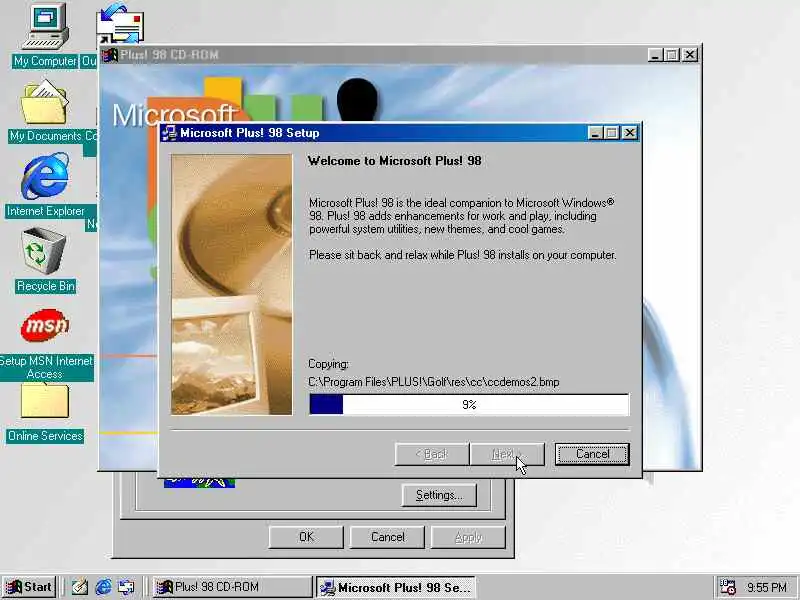Click Cancel in the background properties dialog
Screen dimensions: 800x600
pyautogui.click(x=387, y=537)
